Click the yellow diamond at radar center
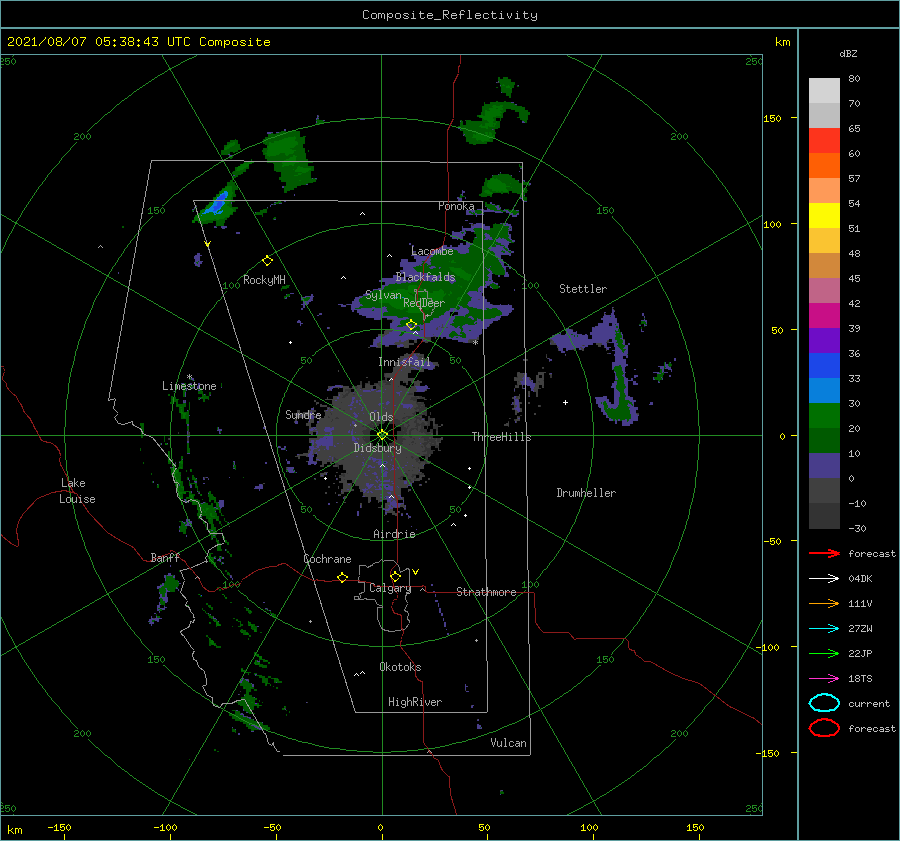This screenshot has width=900, height=841. [x=382, y=435]
